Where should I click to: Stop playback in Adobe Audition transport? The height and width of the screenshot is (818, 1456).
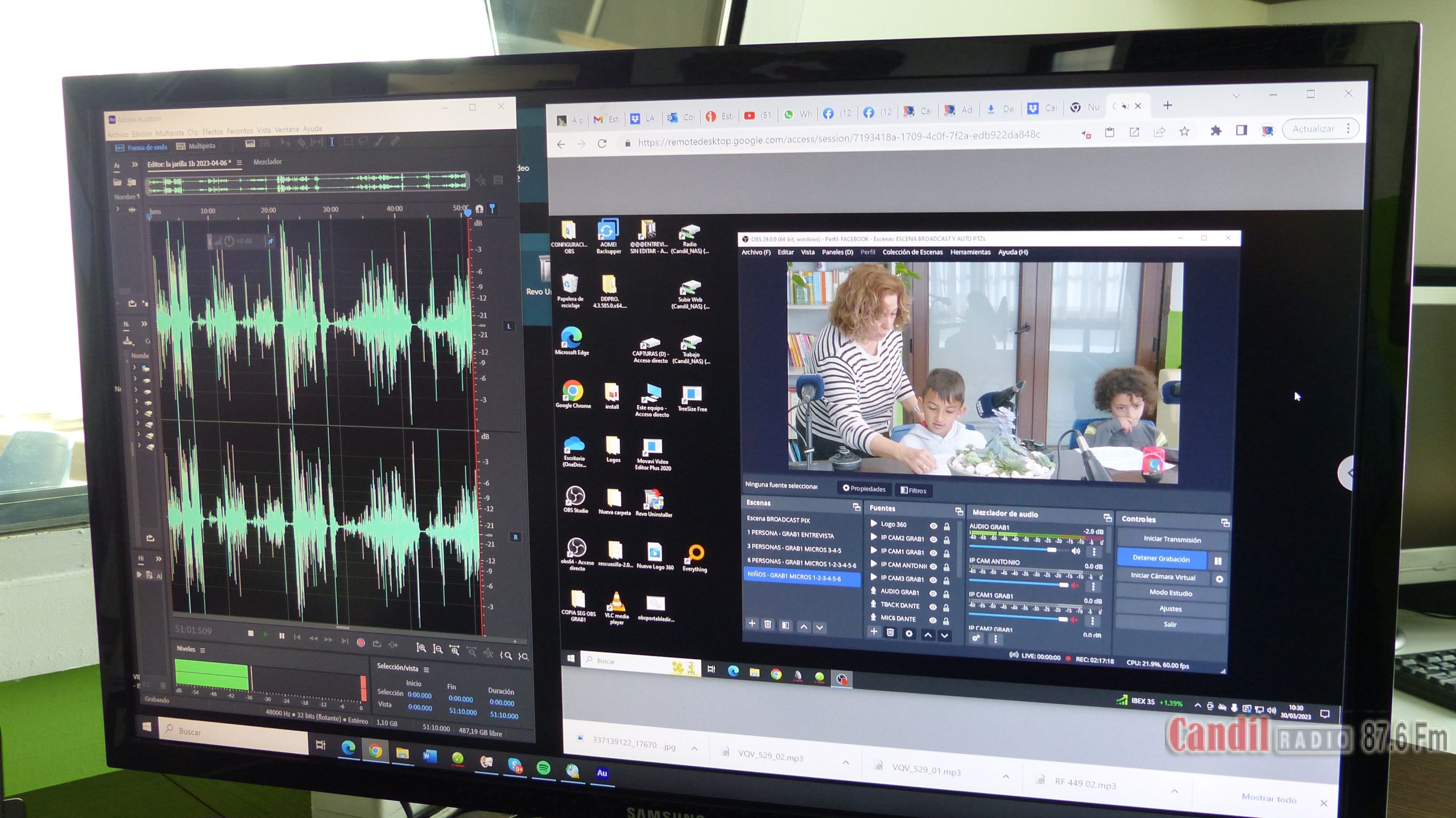251,633
